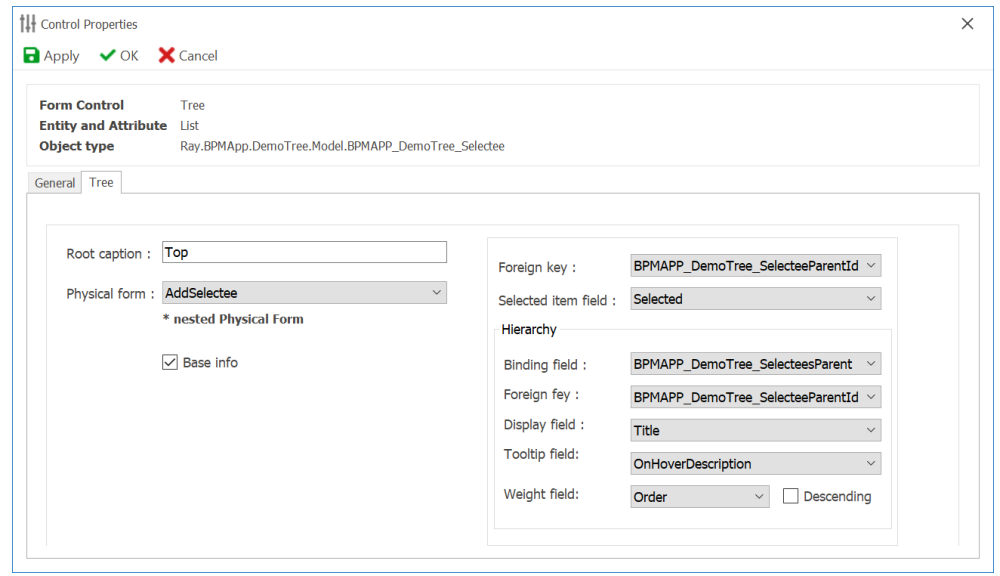
Task: Open the Selected item field dropdown
Action: [x=870, y=299]
